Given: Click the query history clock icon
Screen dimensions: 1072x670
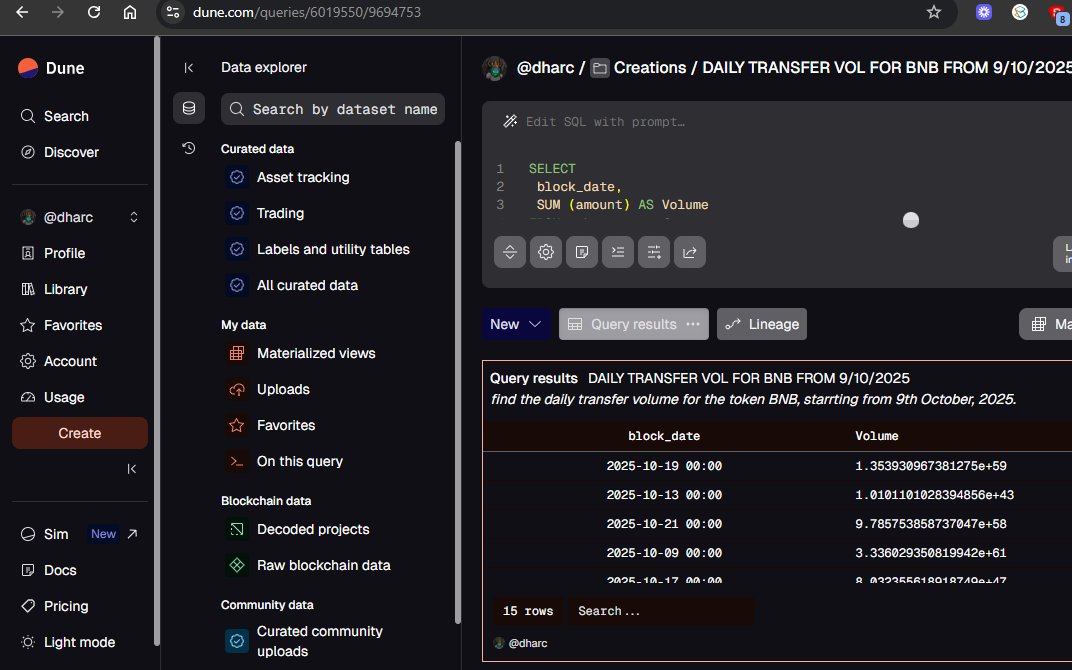Looking at the screenshot, I should tap(189, 147).
